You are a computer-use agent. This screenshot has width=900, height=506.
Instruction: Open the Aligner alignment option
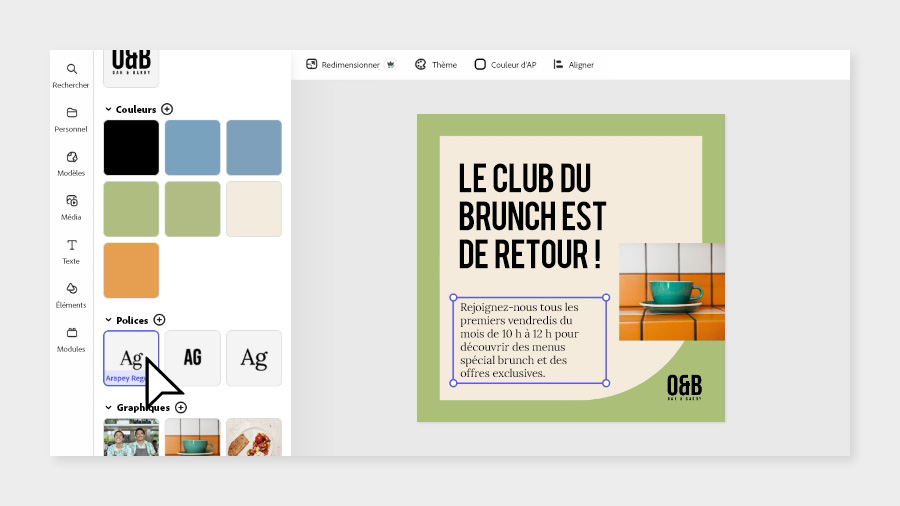[x=573, y=65]
